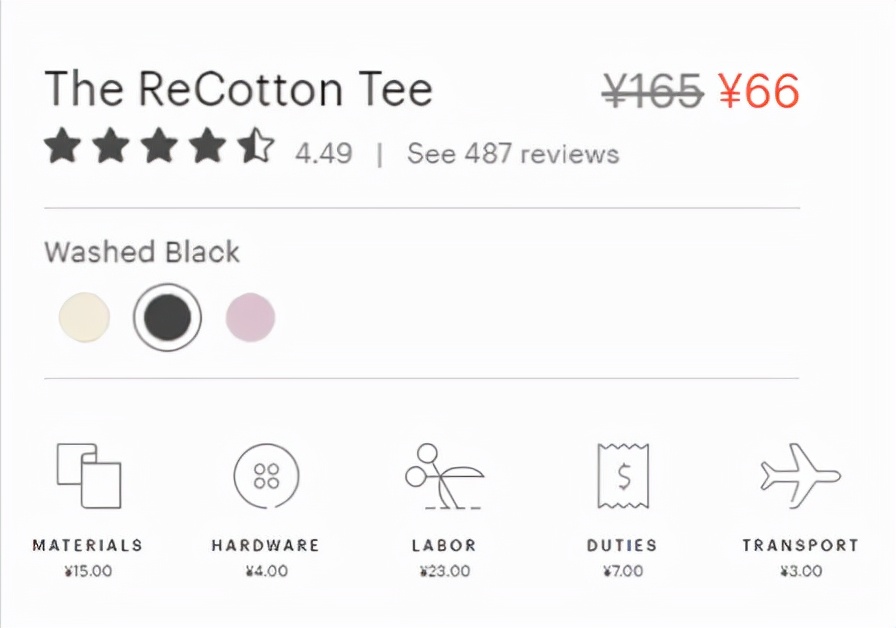The image size is (896, 628).
Task: Select the pink color swatch
Action: 250,318
